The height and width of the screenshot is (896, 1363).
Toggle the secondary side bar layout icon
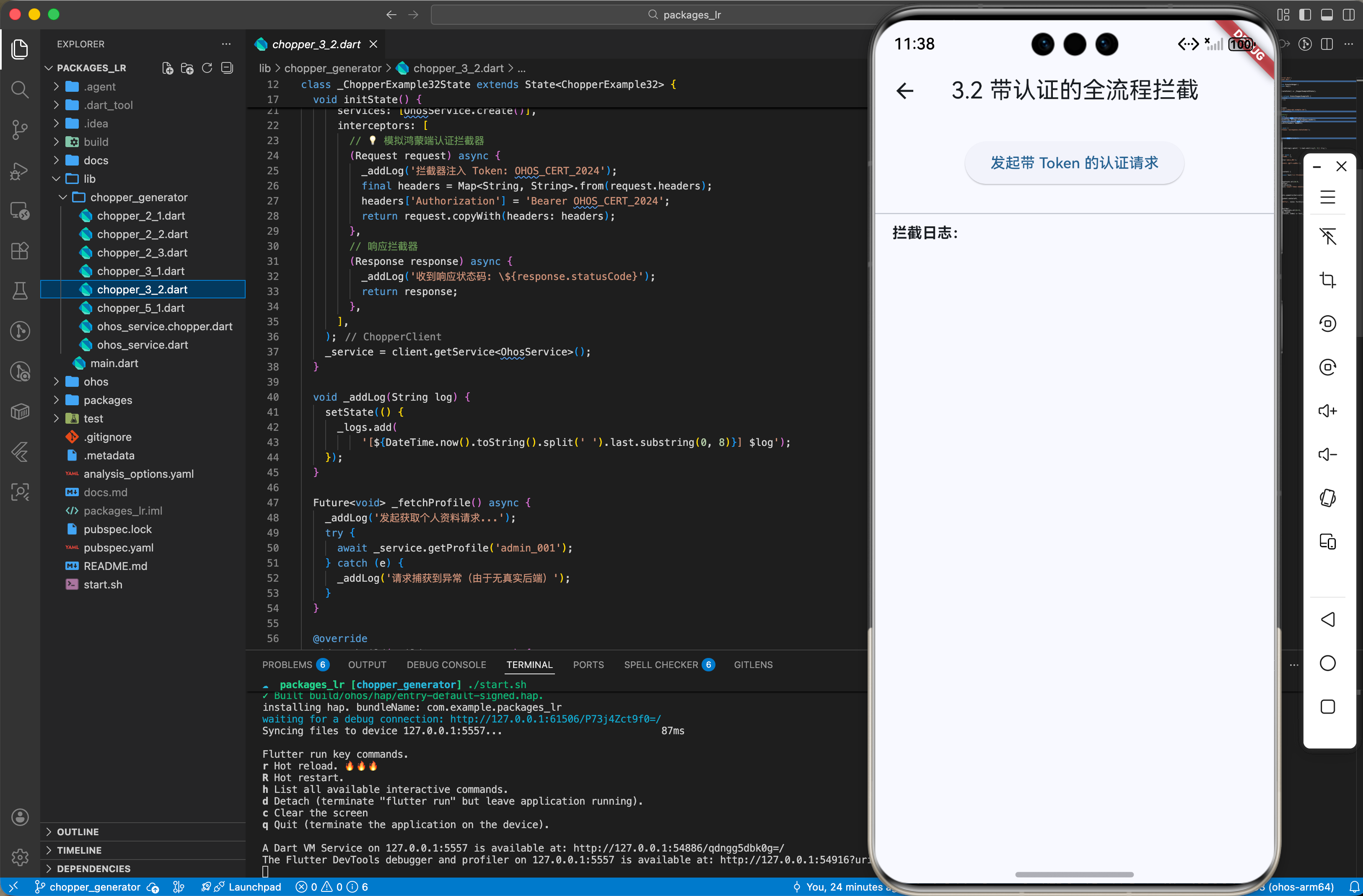1349,14
